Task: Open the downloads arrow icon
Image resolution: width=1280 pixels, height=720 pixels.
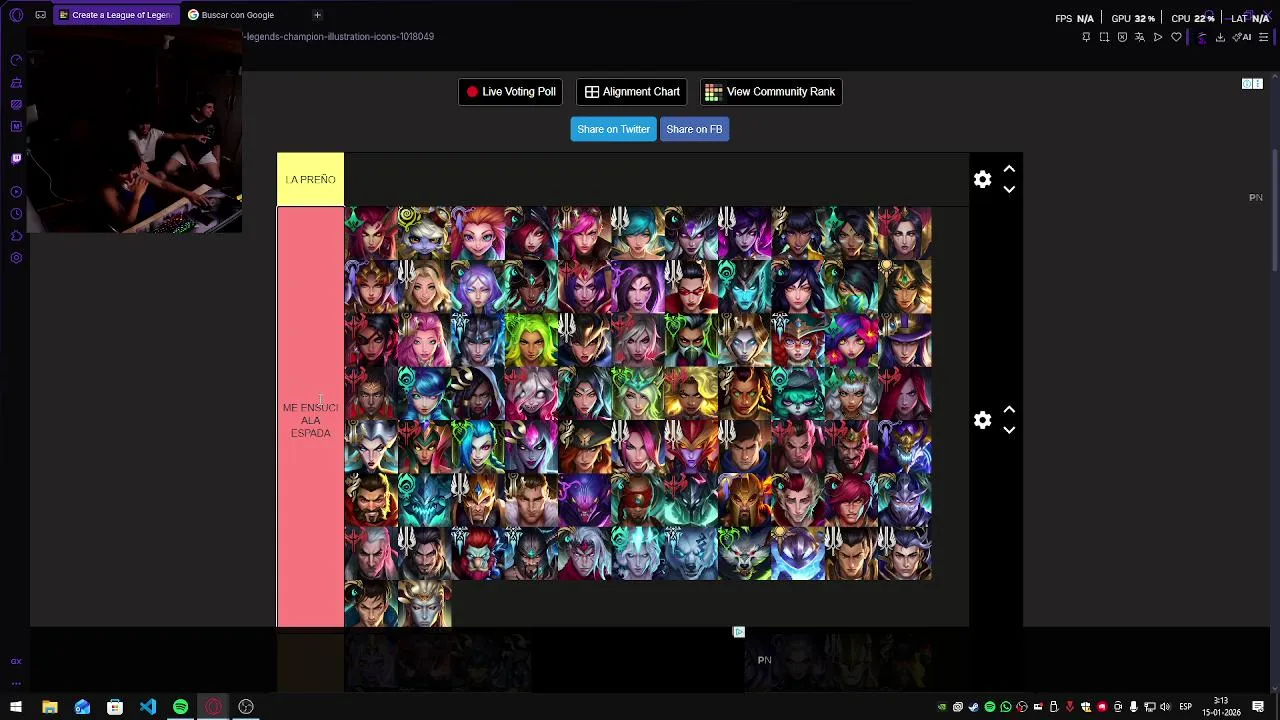Action: pos(1220,37)
